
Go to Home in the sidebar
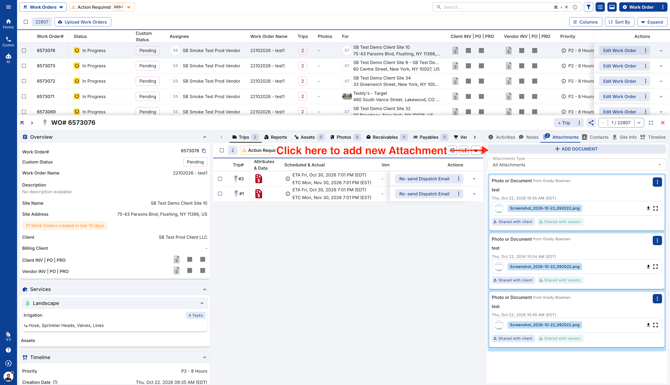coord(8,23)
